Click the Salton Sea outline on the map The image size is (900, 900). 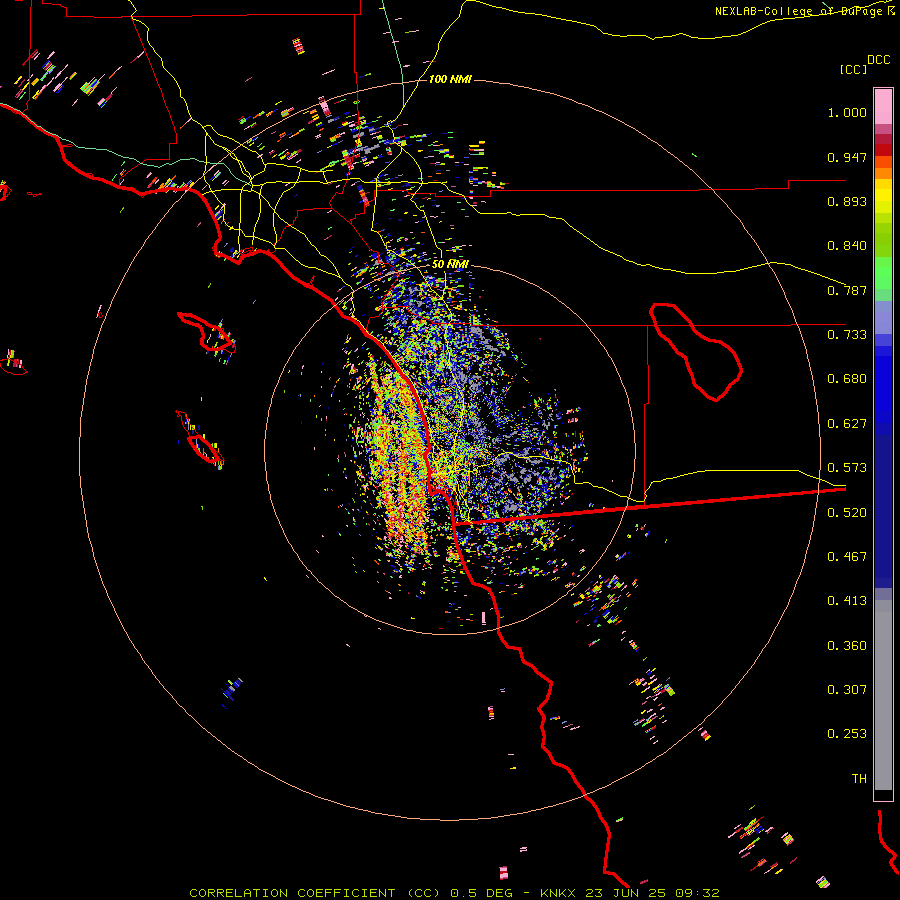(x=696, y=351)
